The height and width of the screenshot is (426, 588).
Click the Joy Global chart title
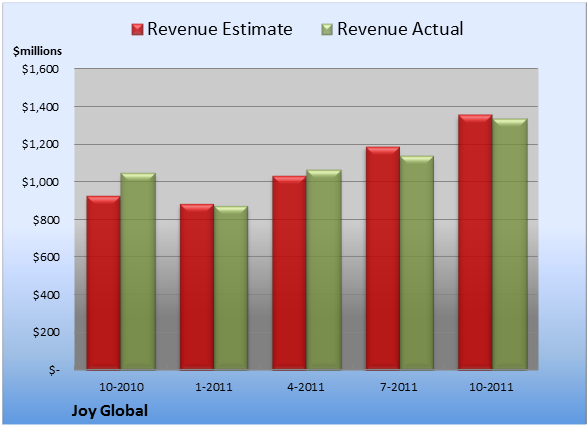[110, 411]
